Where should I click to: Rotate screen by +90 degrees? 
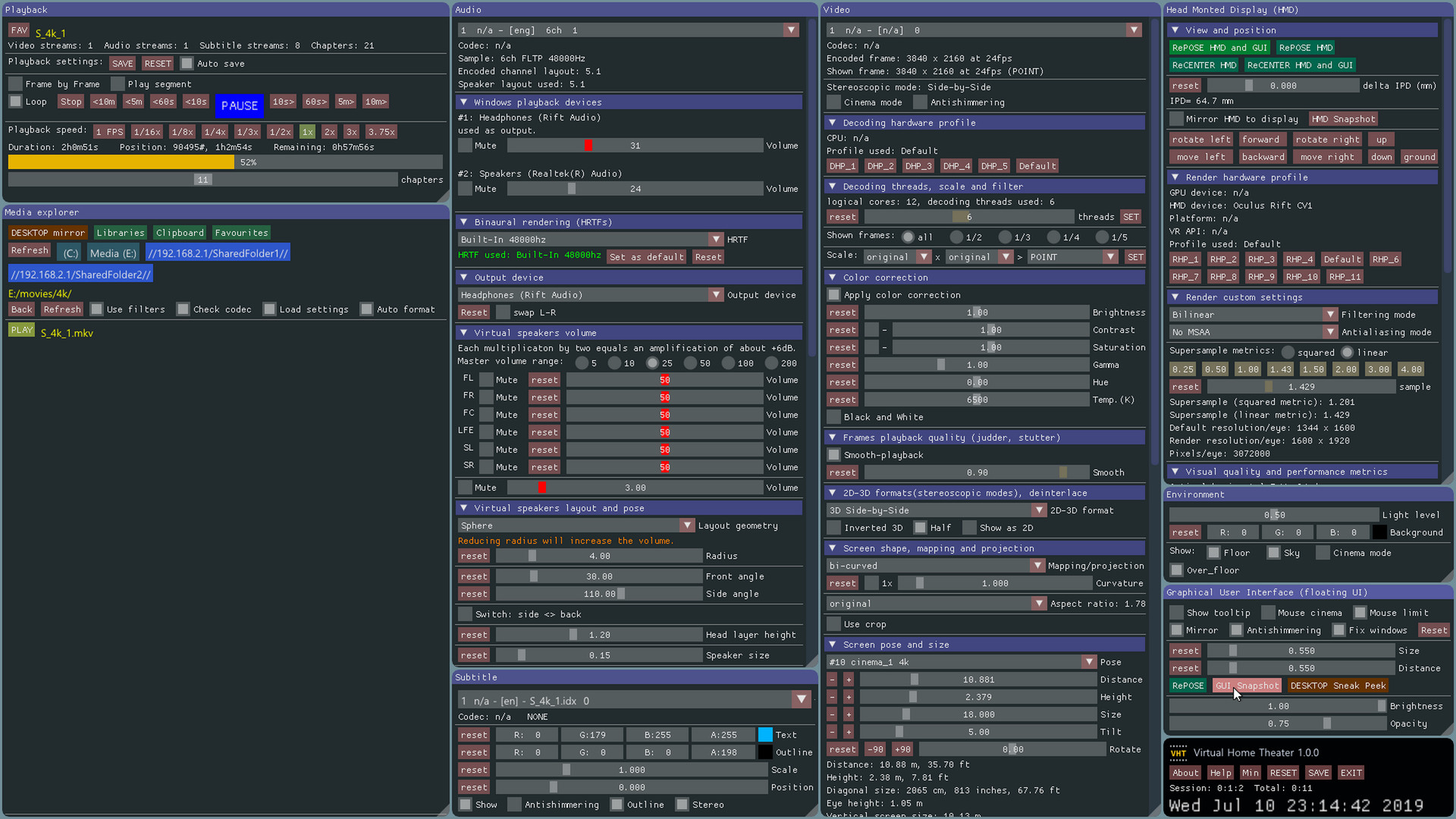(x=902, y=749)
